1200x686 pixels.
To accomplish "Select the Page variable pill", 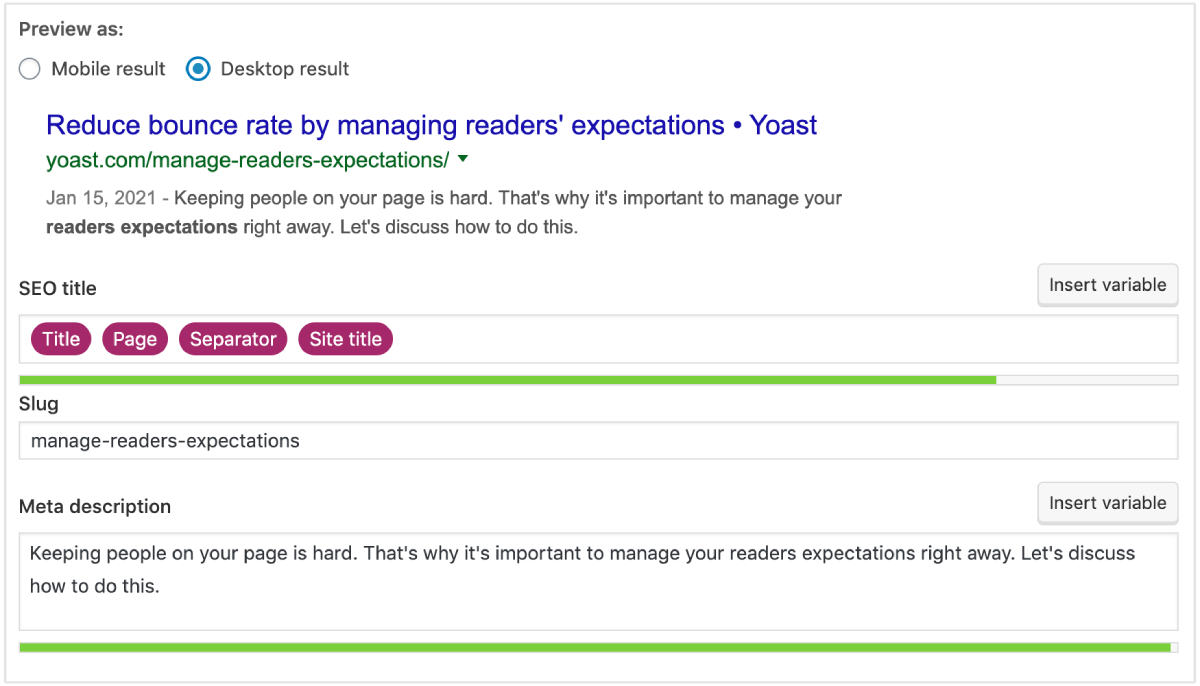I will [134, 339].
